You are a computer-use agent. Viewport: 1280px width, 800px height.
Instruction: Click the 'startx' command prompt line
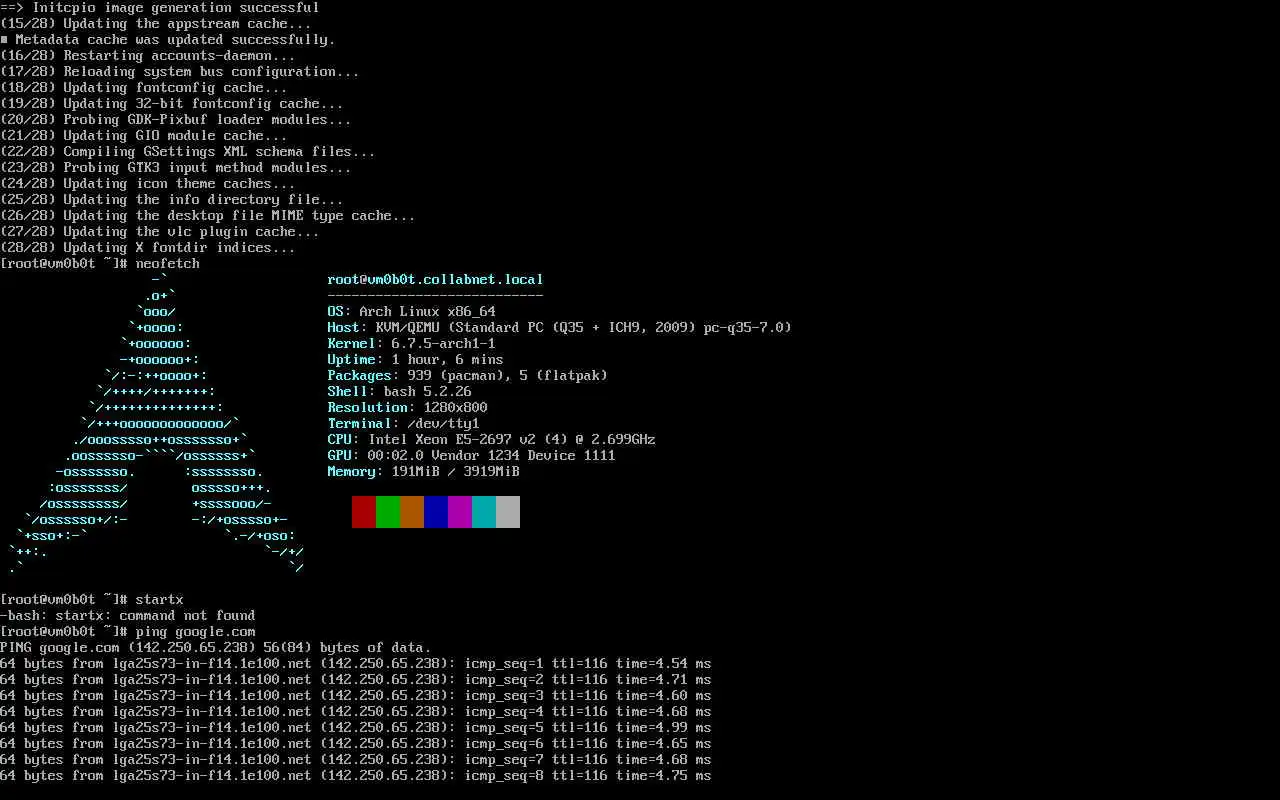click(92, 600)
